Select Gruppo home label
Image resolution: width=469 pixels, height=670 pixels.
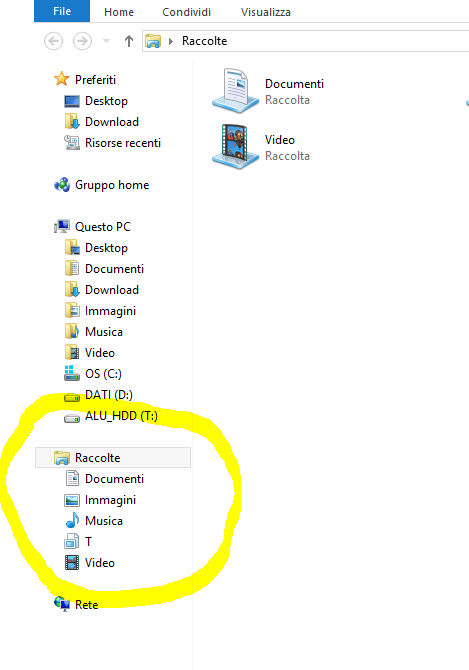click(112, 185)
